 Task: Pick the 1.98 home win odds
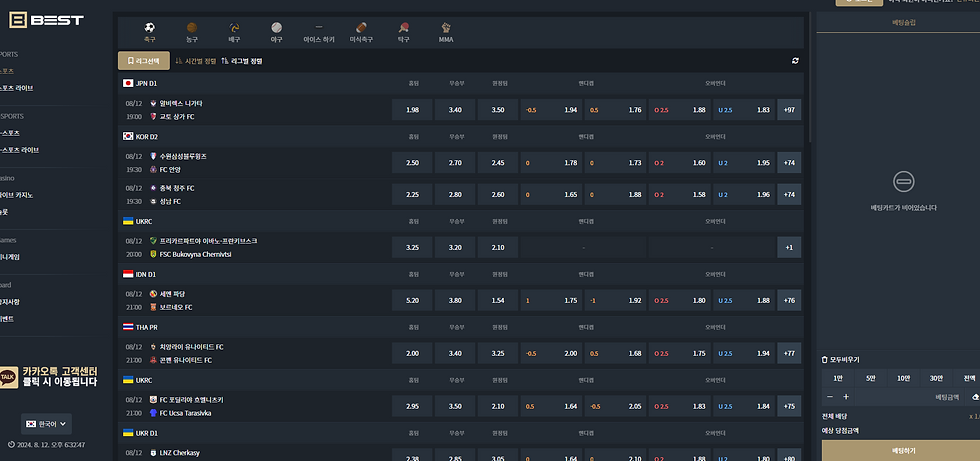pyautogui.click(x=413, y=110)
